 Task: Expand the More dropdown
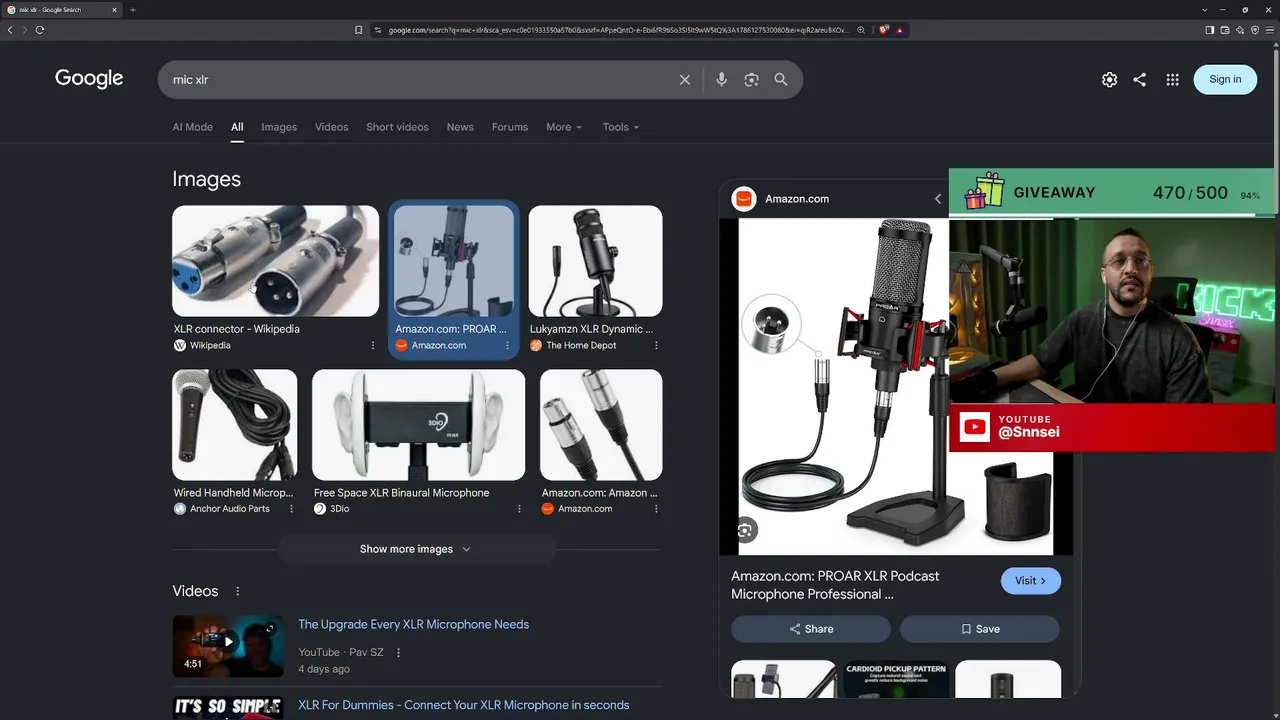click(x=564, y=127)
